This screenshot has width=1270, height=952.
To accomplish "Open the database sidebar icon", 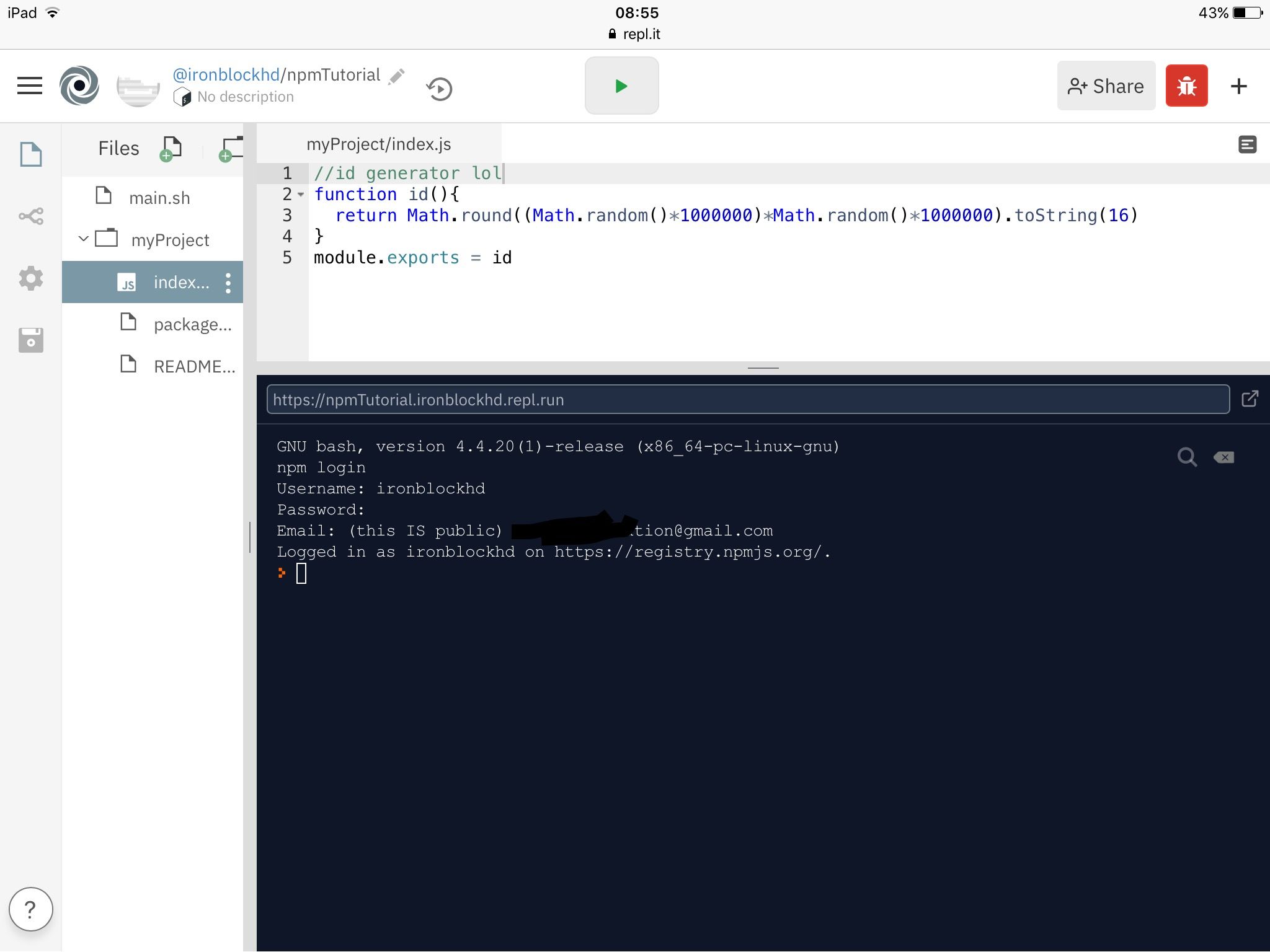I will pos(31,340).
